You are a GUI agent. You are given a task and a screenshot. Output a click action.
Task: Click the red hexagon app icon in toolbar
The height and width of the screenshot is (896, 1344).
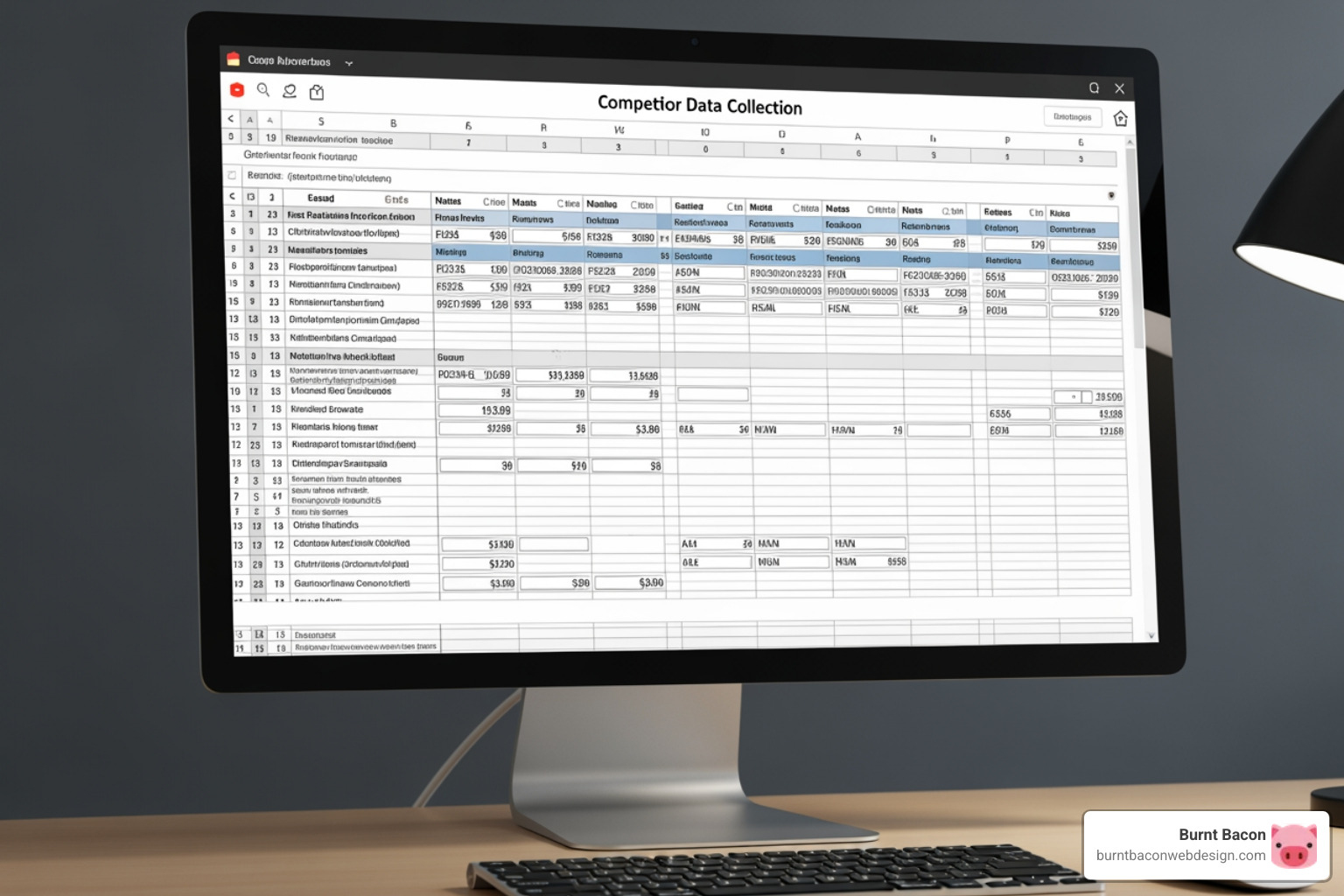pos(236,89)
